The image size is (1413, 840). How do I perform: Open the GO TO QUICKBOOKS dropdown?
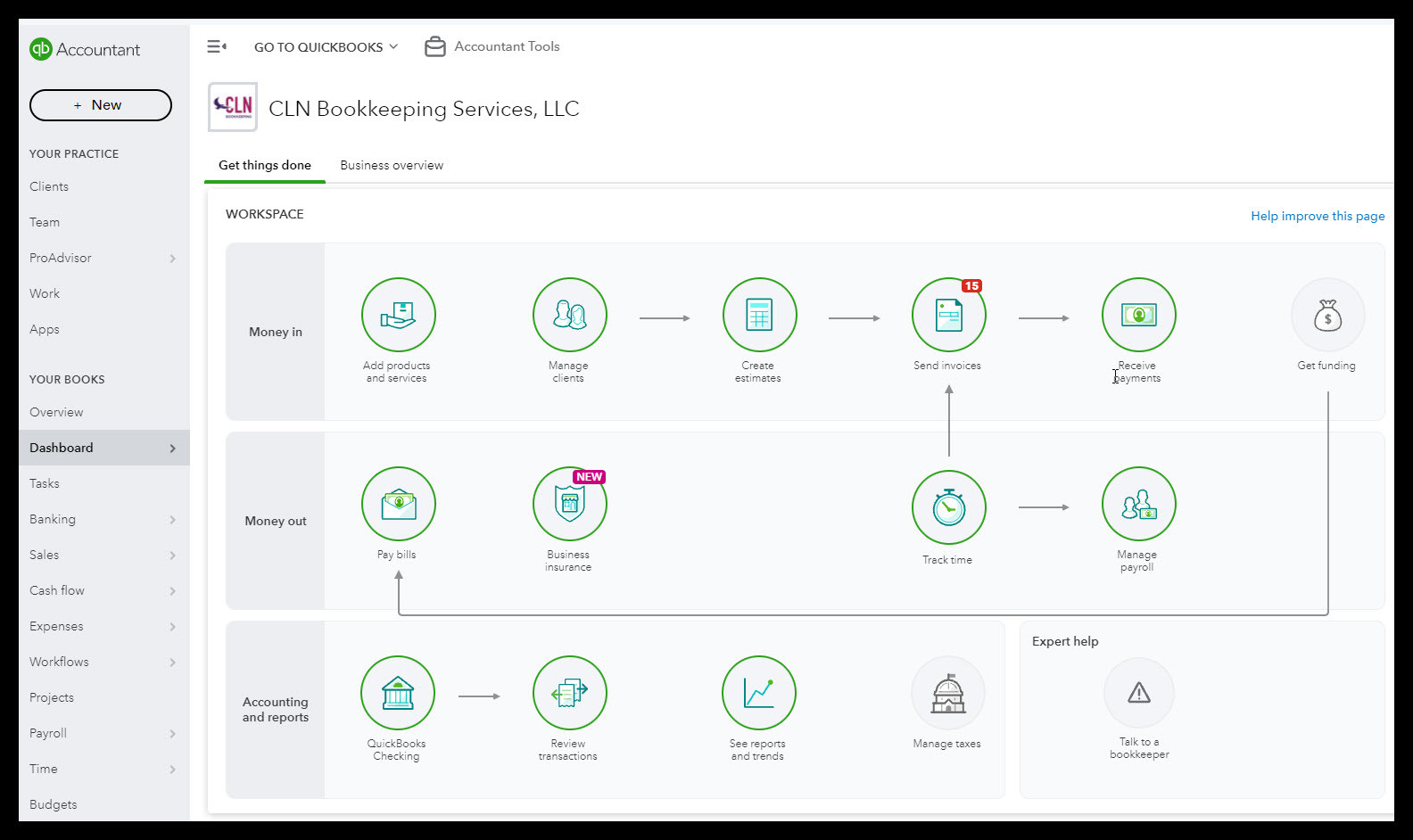coord(326,47)
